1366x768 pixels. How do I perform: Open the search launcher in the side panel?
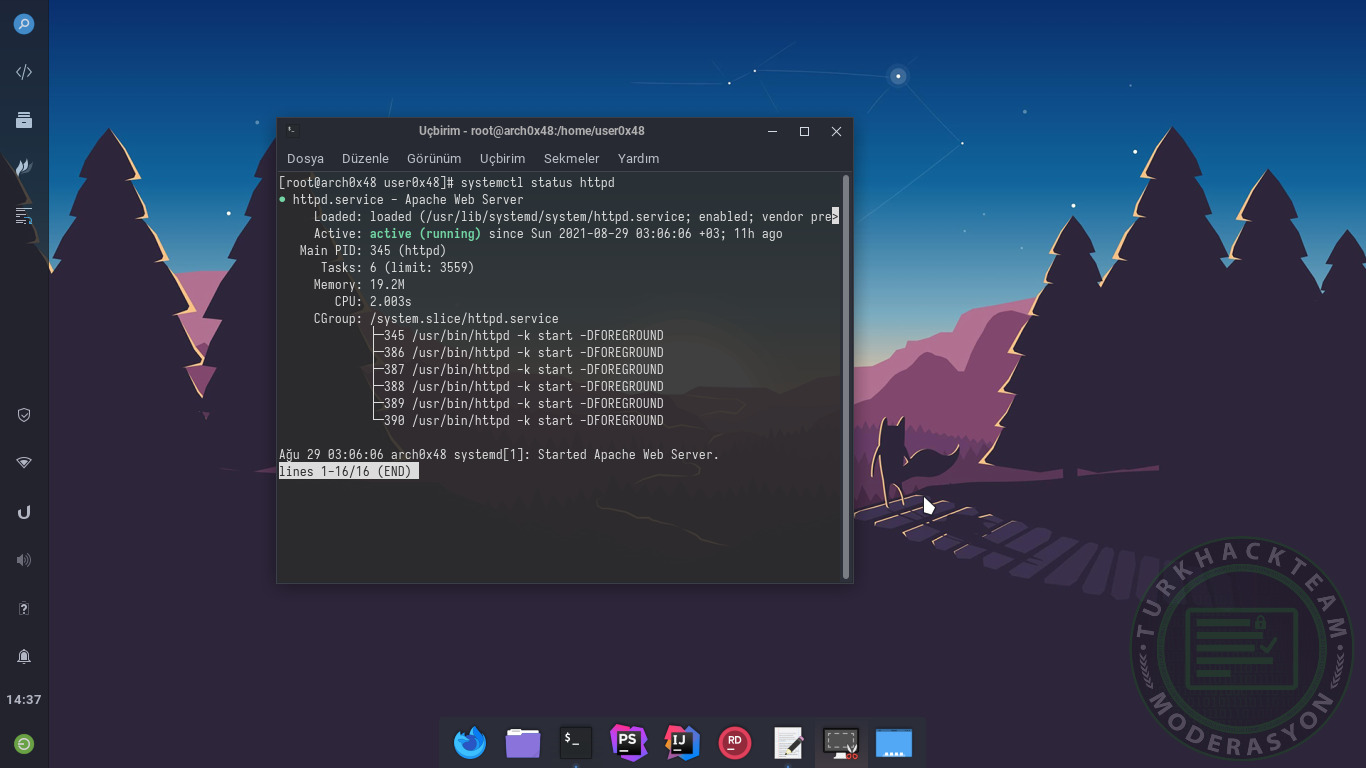pyautogui.click(x=24, y=24)
